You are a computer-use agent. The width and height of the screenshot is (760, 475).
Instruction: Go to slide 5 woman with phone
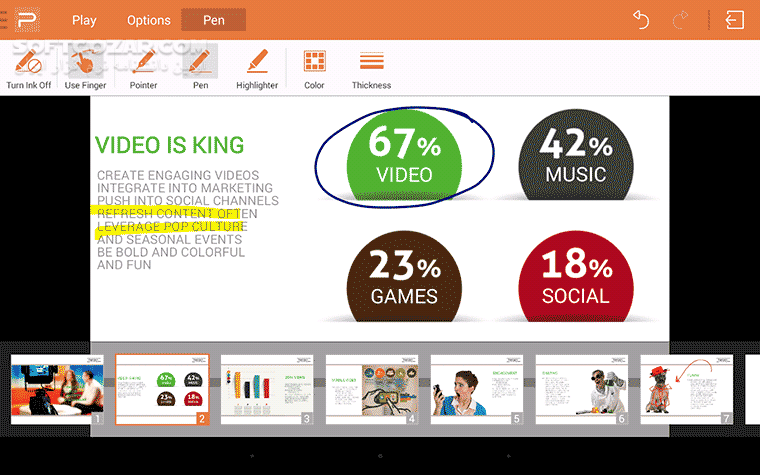[477, 389]
